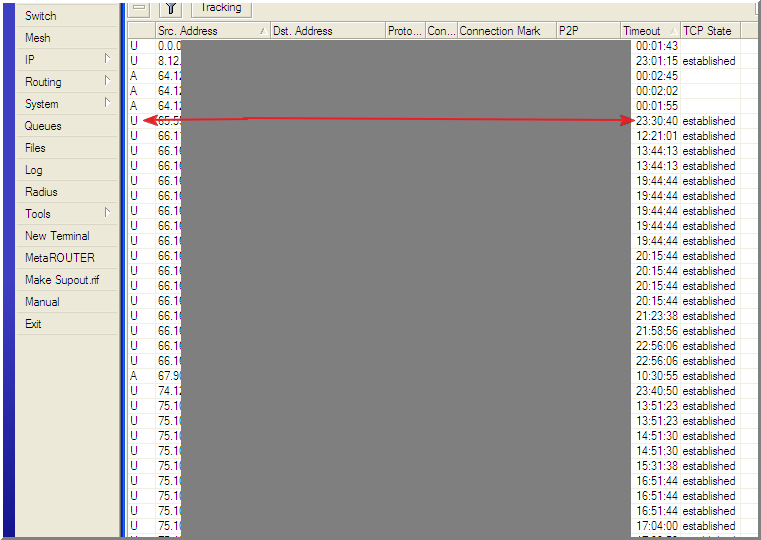Click source address starting 67.9
Viewport: 761px width, 540px height.
(169, 376)
